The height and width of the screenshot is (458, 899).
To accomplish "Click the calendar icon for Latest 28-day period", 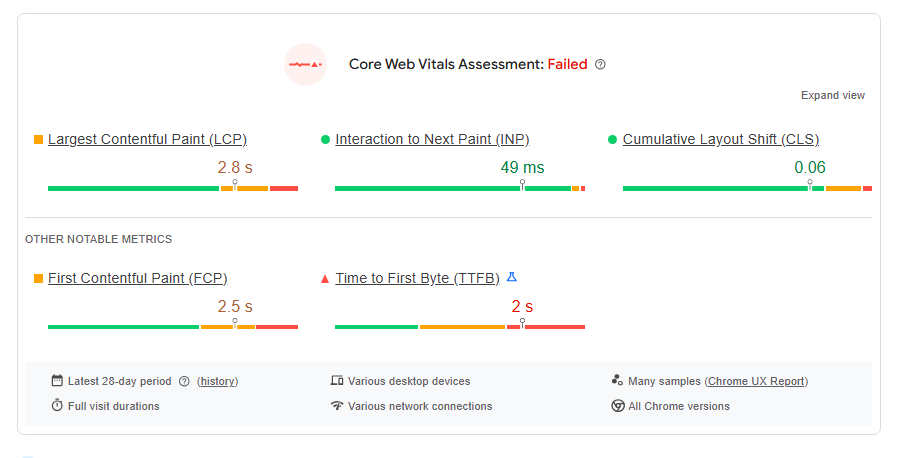I will click(57, 381).
